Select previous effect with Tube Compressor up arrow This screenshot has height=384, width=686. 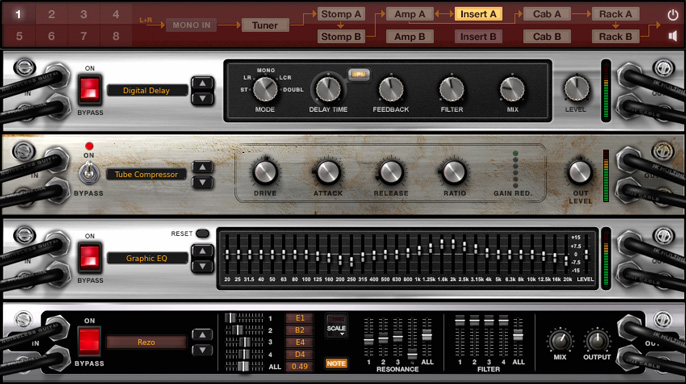(x=203, y=167)
